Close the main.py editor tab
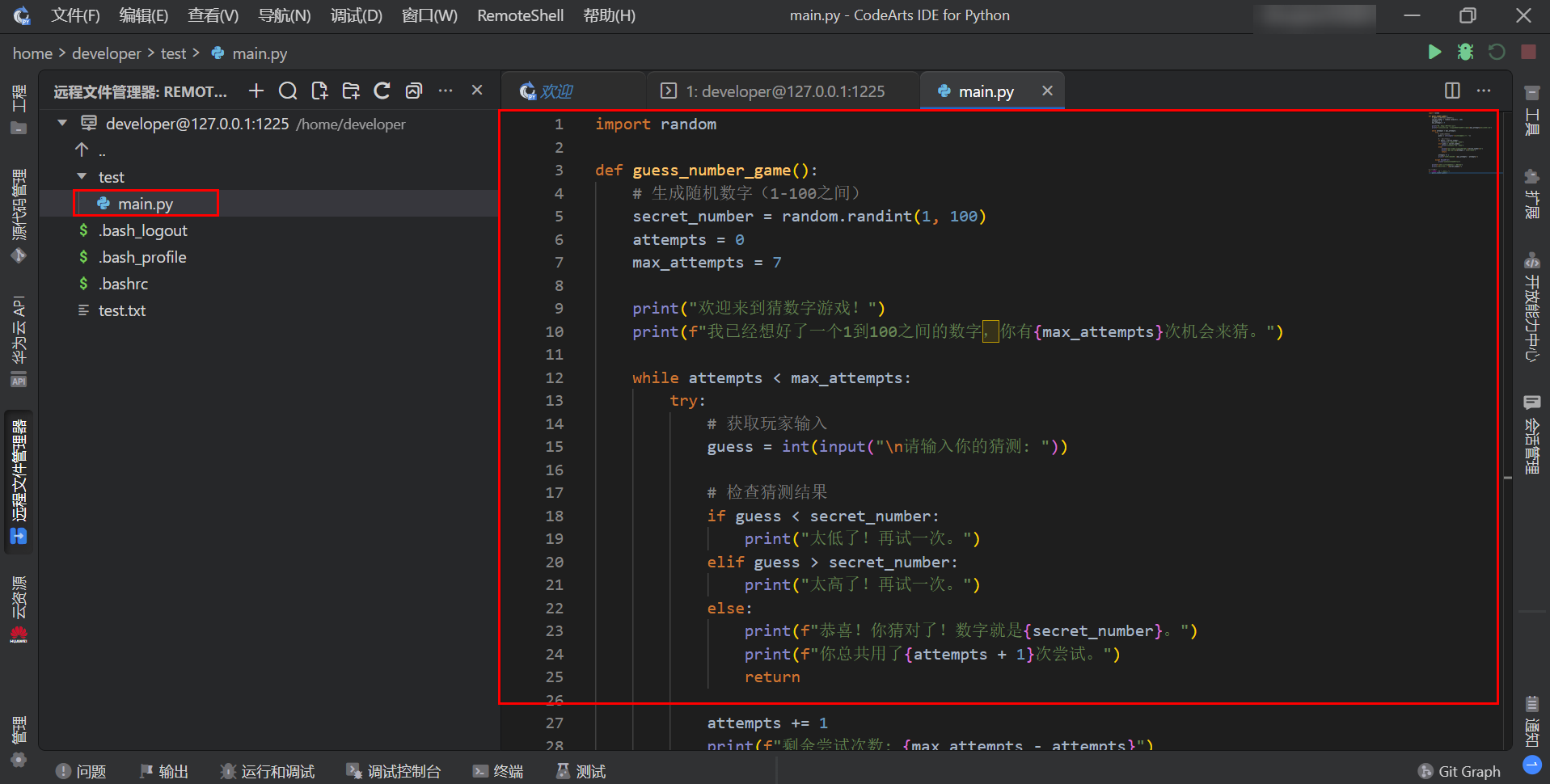Image resolution: width=1550 pixels, height=784 pixels. (x=1047, y=91)
